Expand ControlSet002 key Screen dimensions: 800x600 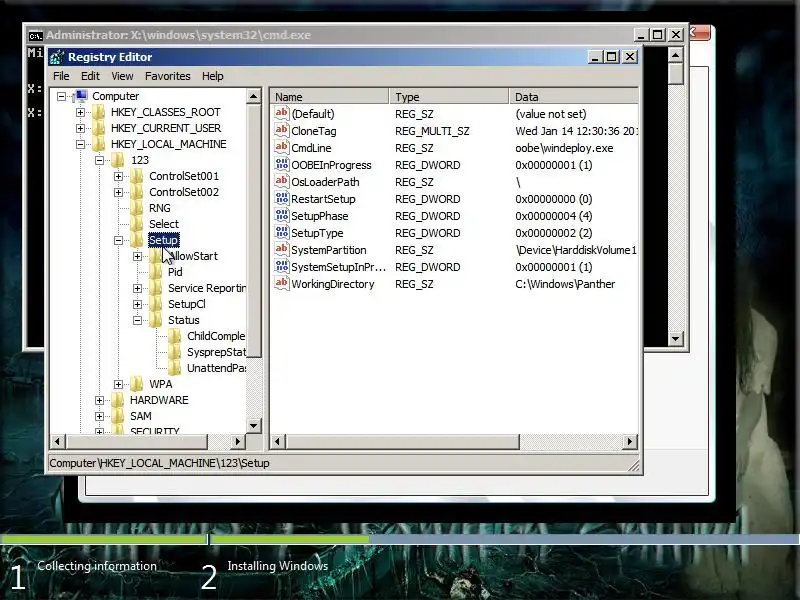pyautogui.click(x=118, y=192)
